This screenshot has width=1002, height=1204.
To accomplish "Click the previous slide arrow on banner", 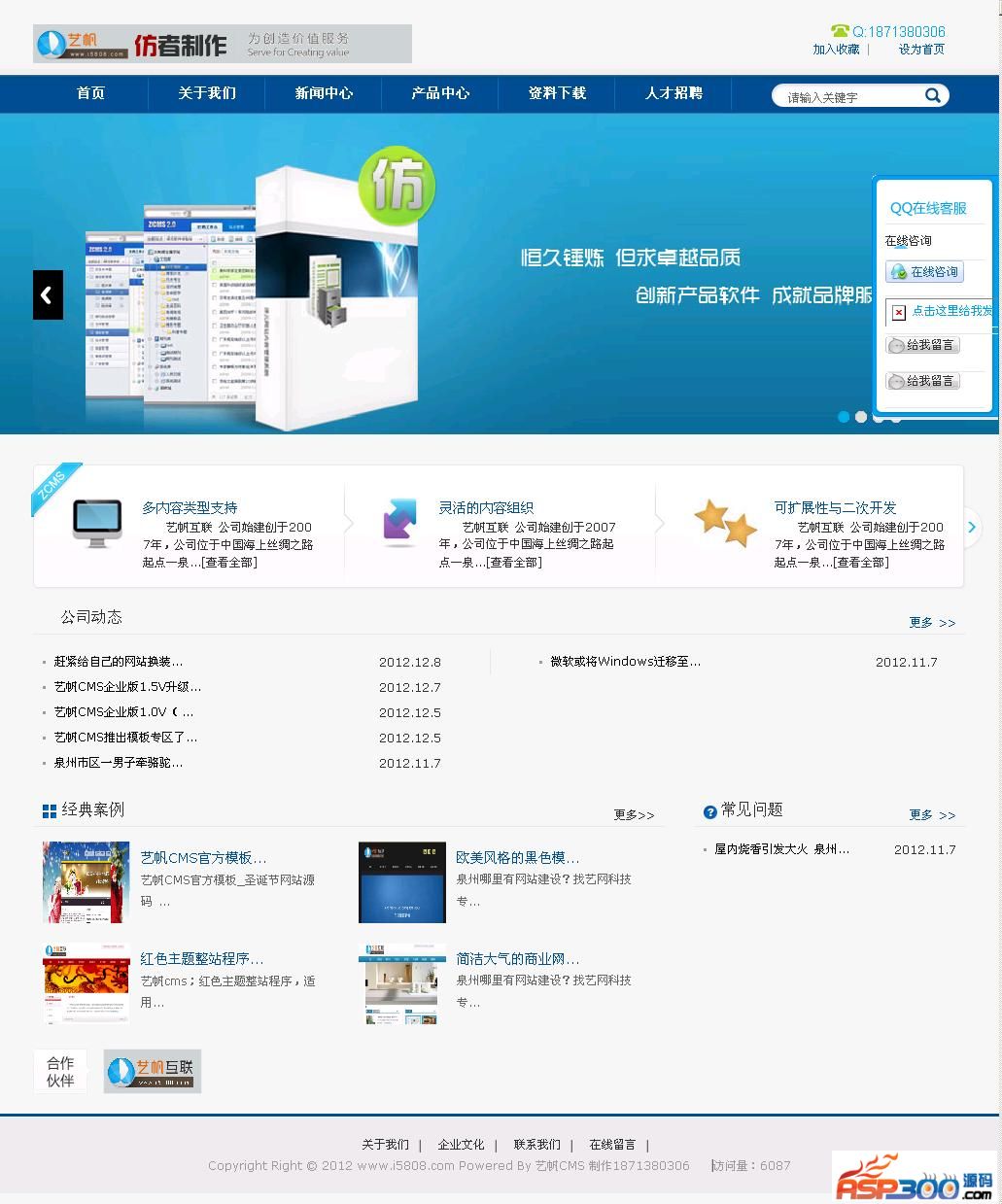I will click(x=48, y=294).
